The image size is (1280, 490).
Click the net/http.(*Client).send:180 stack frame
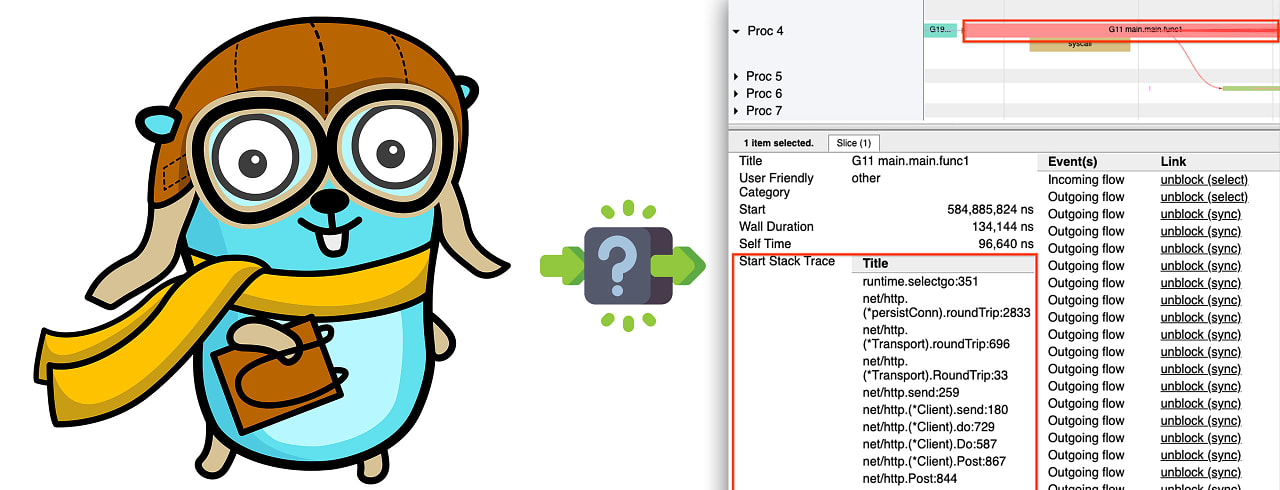pyautogui.click(x=935, y=410)
